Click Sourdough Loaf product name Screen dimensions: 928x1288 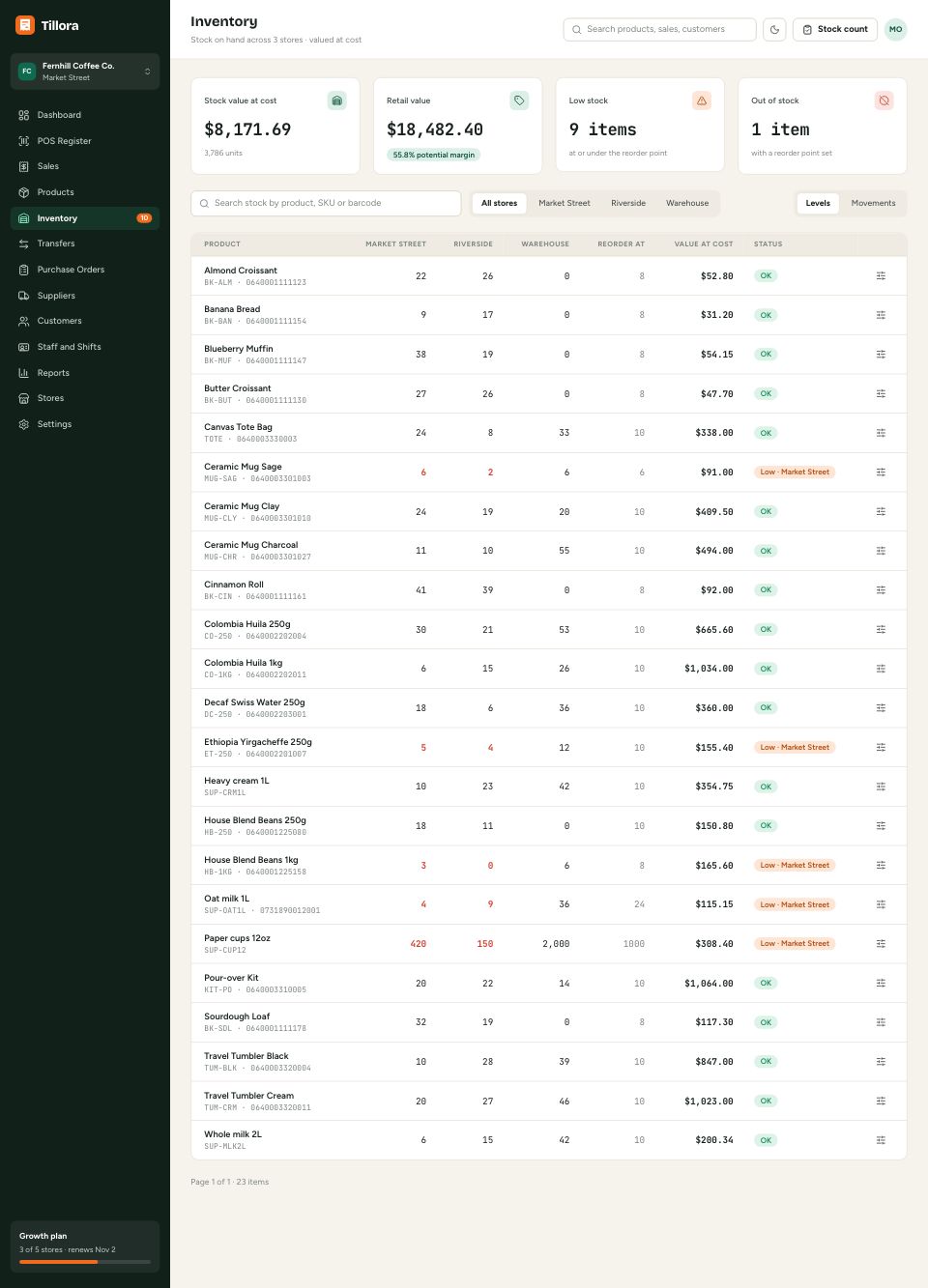click(237, 1016)
